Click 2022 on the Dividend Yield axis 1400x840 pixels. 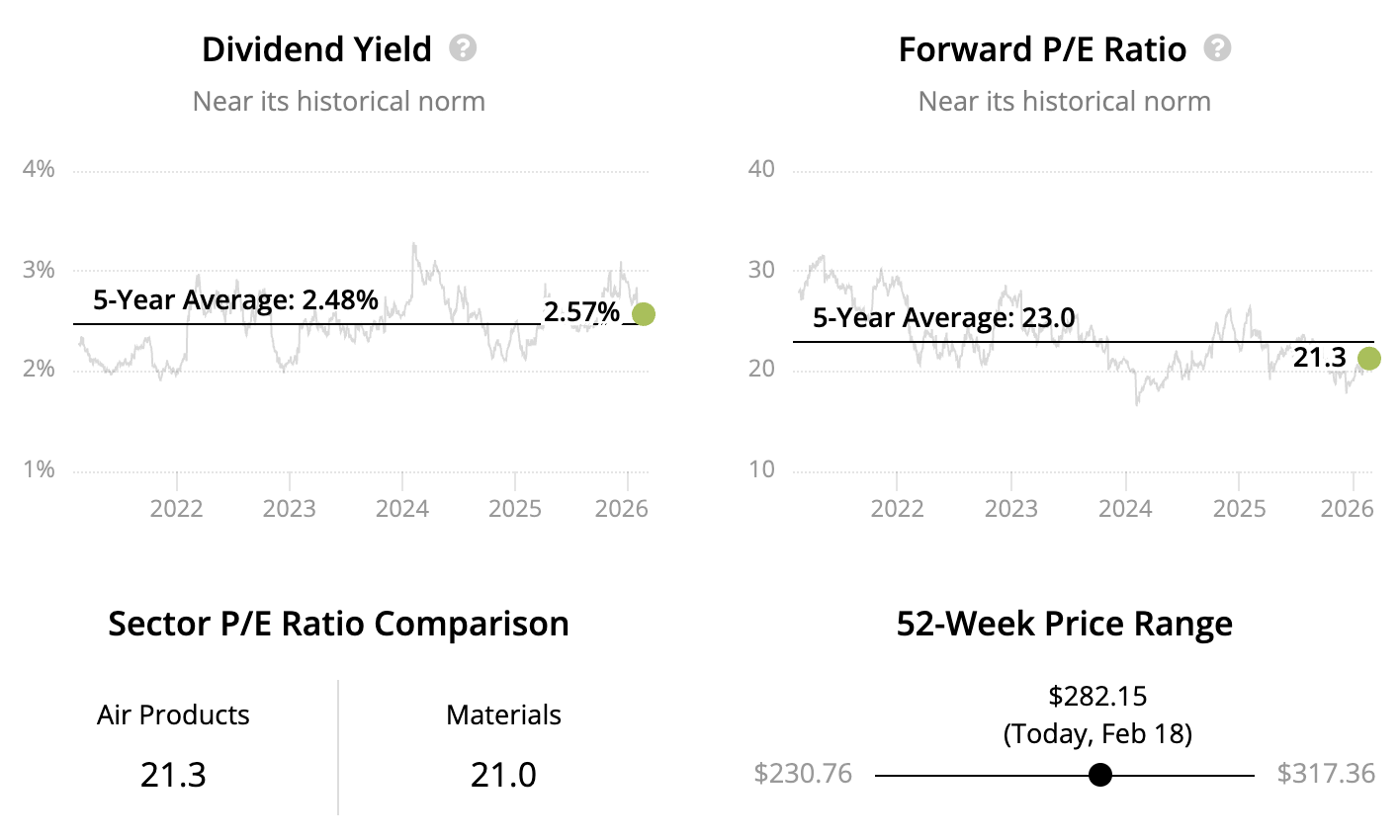click(x=176, y=509)
